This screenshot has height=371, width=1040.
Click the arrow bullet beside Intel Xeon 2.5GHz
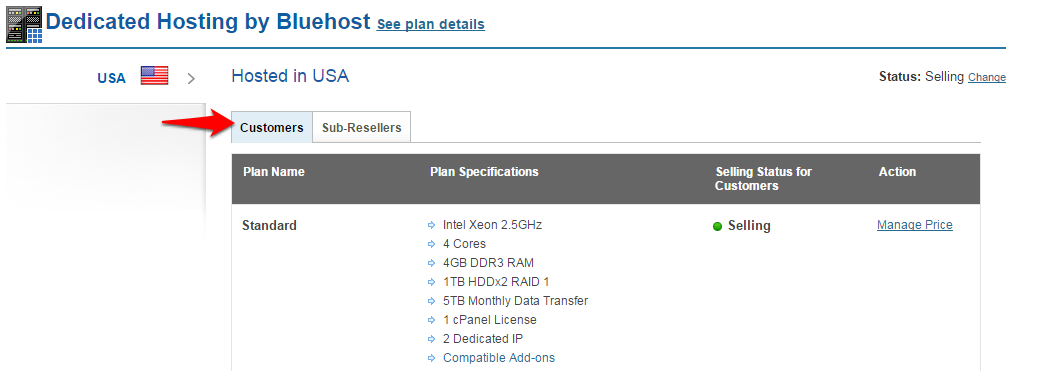click(x=432, y=226)
